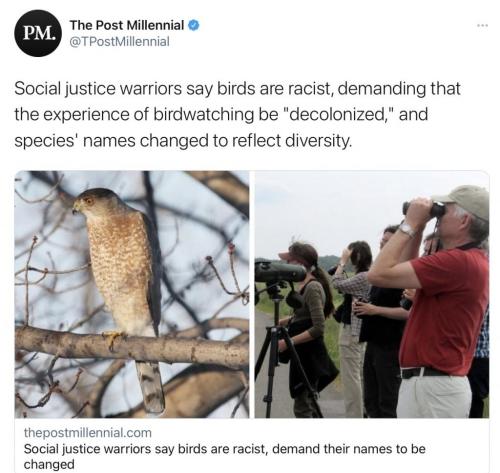Click the word "decolonized" in the tweet
This screenshot has height=473, width=500.
(x=336, y=114)
